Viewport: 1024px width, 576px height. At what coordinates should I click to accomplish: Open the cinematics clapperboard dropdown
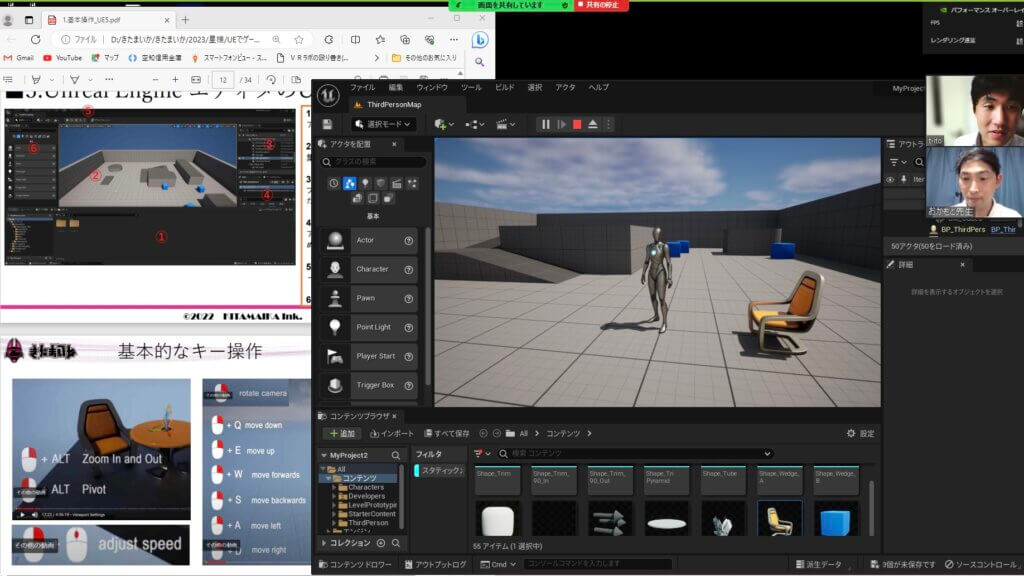point(505,124)
